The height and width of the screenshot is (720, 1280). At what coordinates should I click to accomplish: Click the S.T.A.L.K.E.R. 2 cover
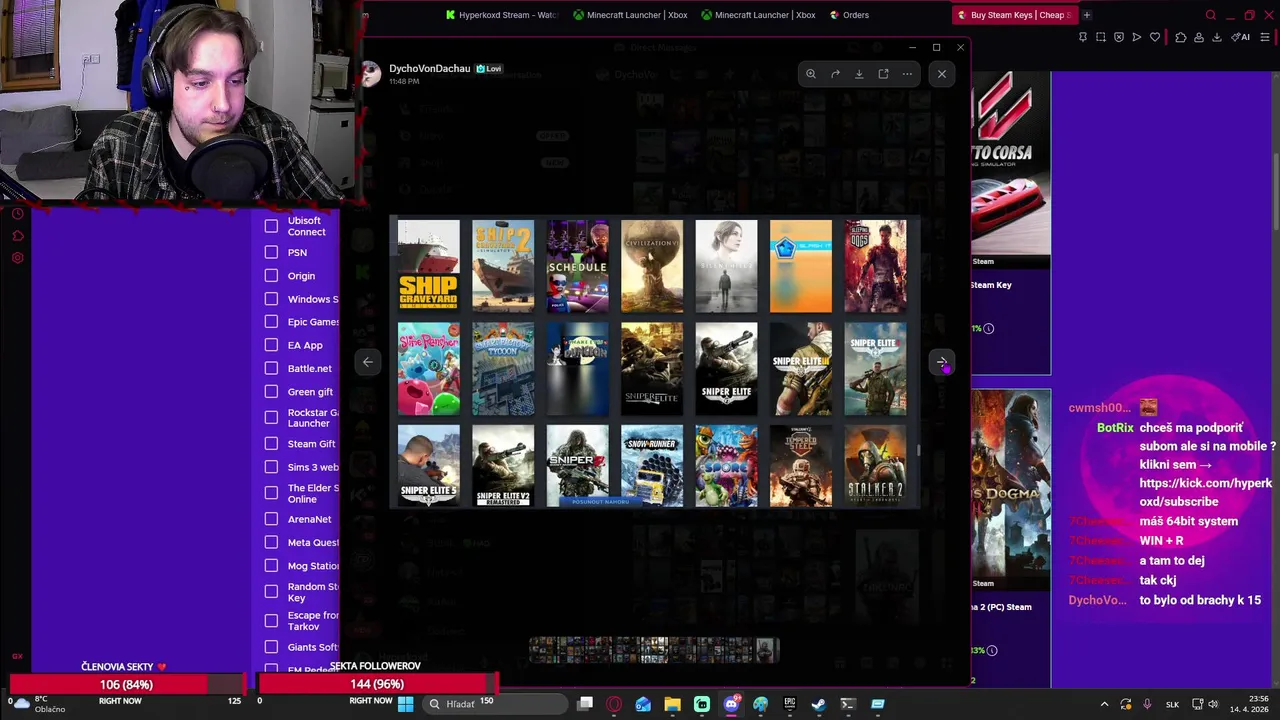(x=875, y=466)
